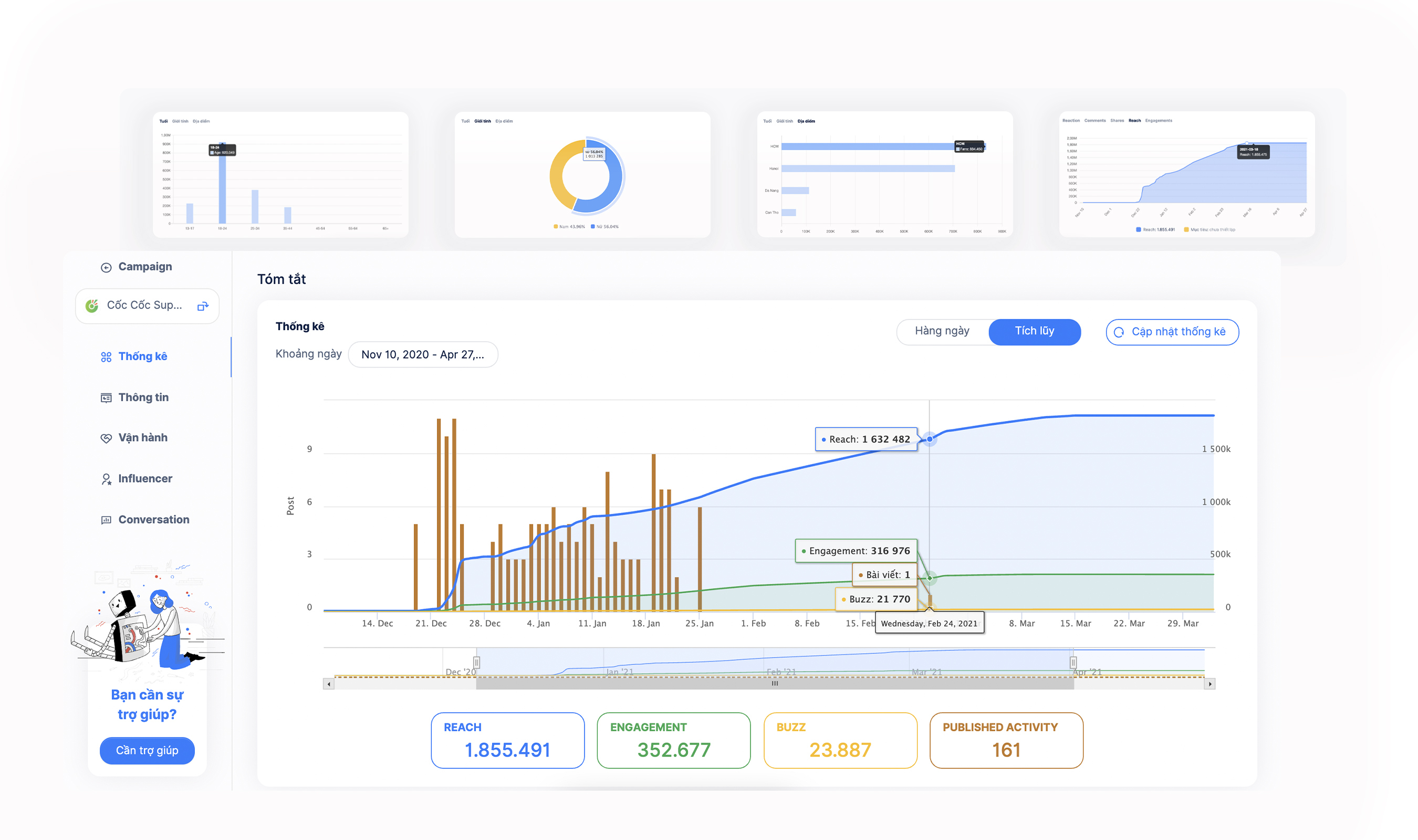1418x840 pixels.
Task: Click the "Bạn cần sự trợ giúp?" text
Action: tap(147, 704)
